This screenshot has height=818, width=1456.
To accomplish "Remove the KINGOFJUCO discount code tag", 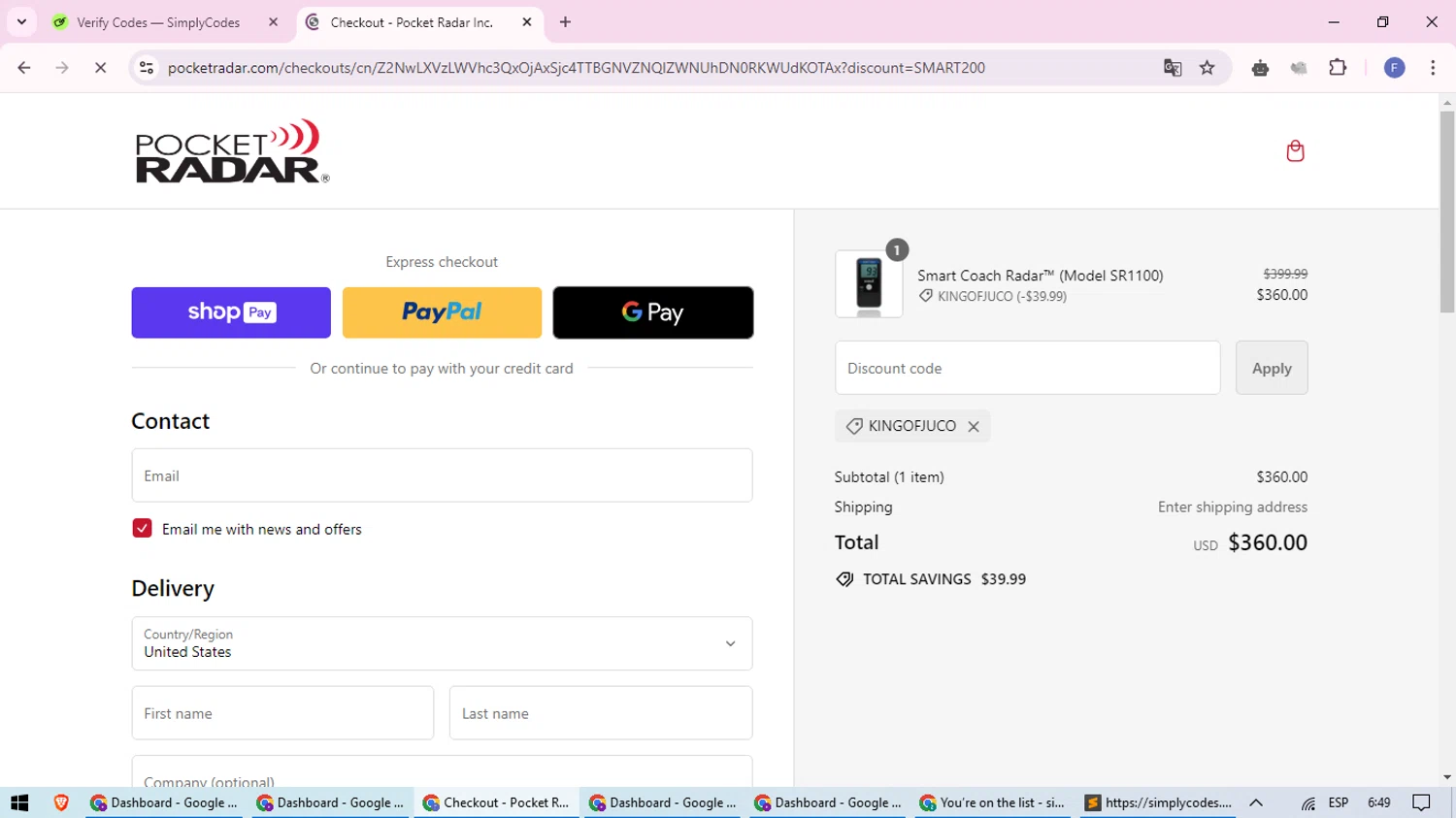I will [974, 426].
